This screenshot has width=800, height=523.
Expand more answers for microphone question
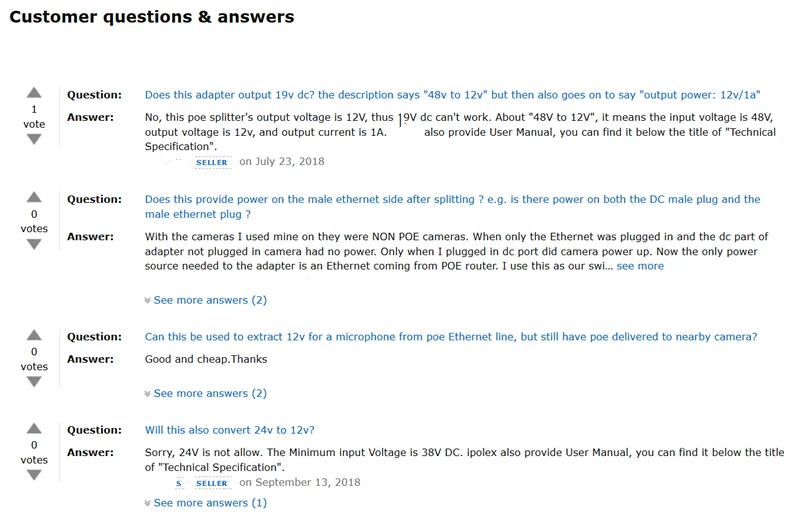coord(206,393)
